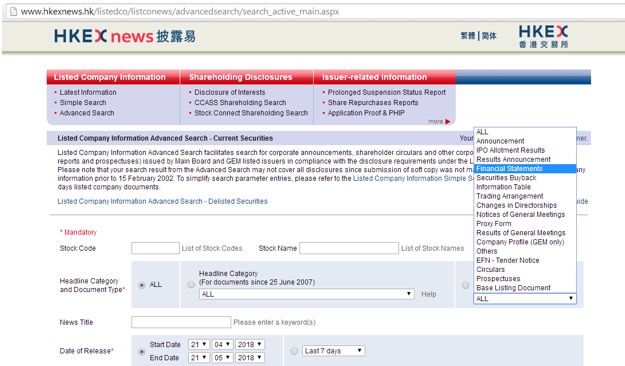The width and height of the screenshot is (625, 366).
Task: Open the Headline Category ALL dropdown
Action: pyautogui.click(x=306, y=294)
